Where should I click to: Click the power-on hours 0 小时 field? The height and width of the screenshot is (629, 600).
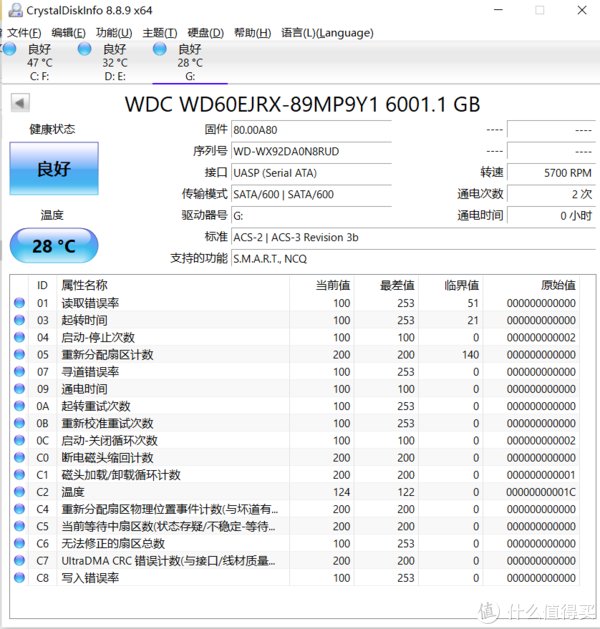click(551, 216)
